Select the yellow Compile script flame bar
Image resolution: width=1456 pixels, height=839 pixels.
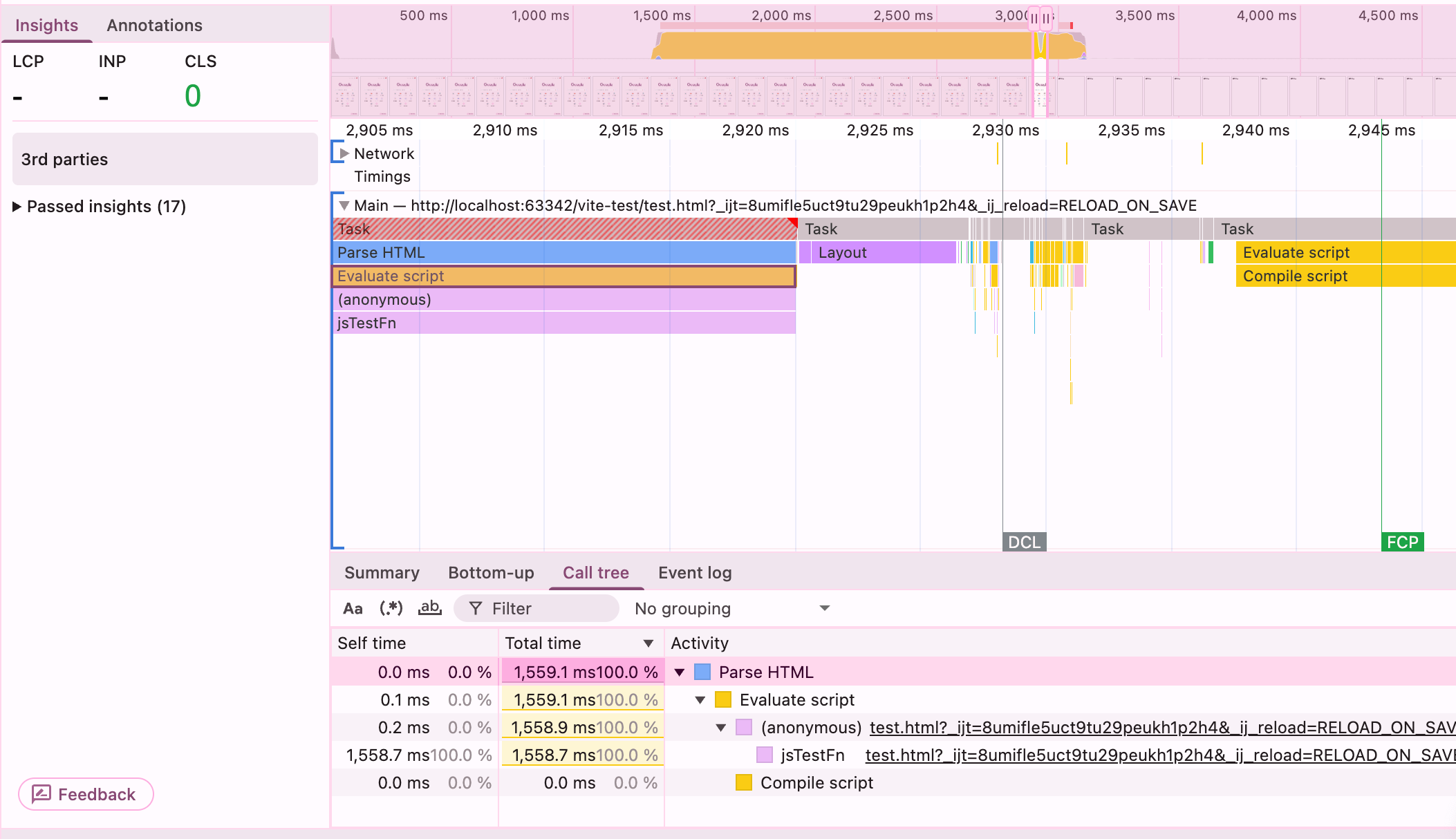(1345, 276)
